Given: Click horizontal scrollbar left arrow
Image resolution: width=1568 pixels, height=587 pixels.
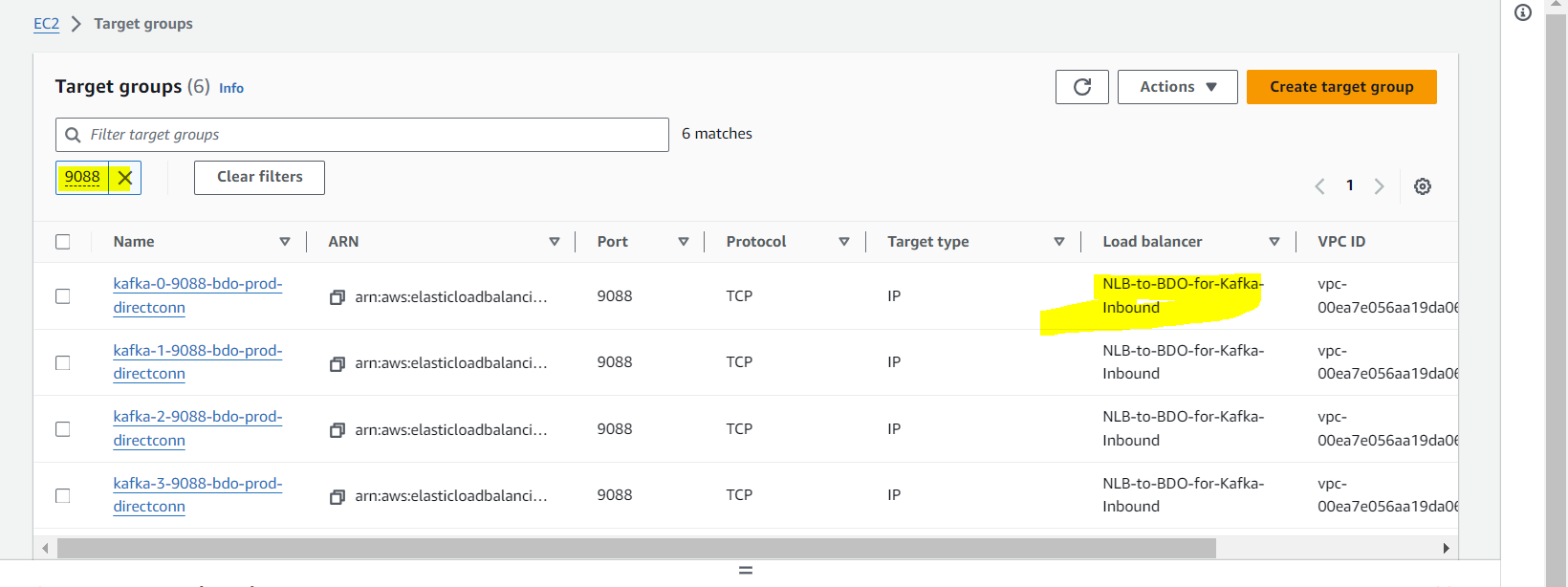Looking at the screenshot, I should (45, 548).
